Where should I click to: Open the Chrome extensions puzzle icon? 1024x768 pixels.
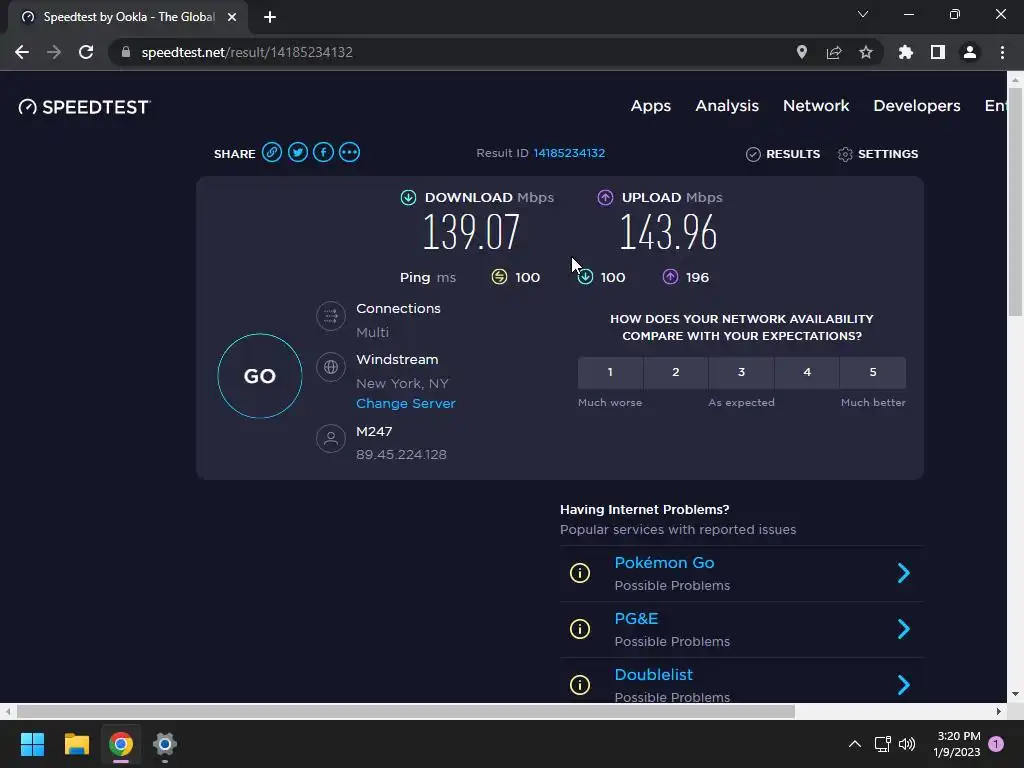[906, 52]
